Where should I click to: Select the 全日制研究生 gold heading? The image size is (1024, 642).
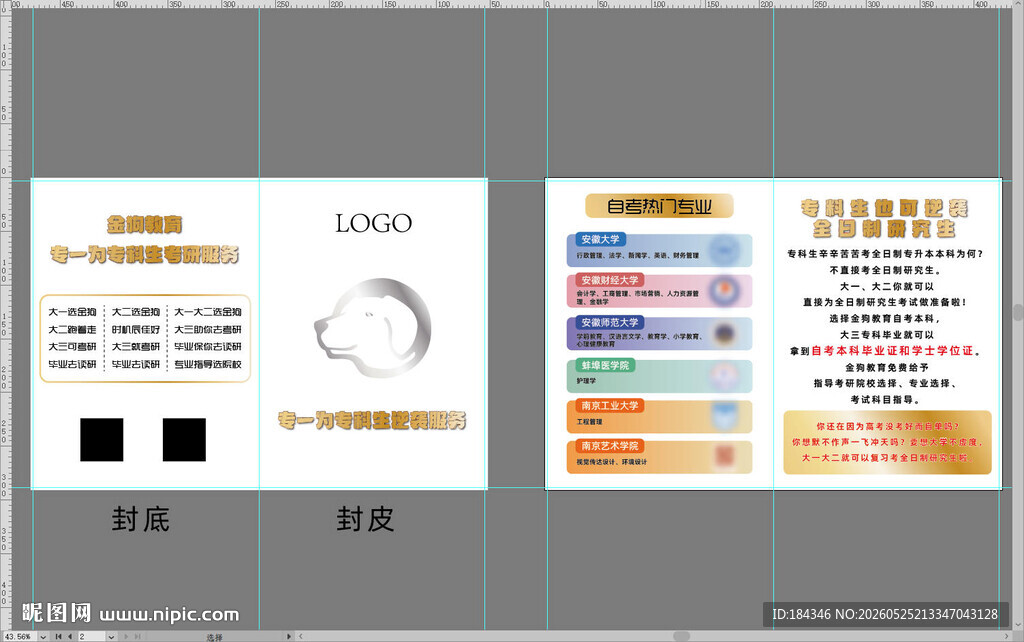(x=884, y=229)
